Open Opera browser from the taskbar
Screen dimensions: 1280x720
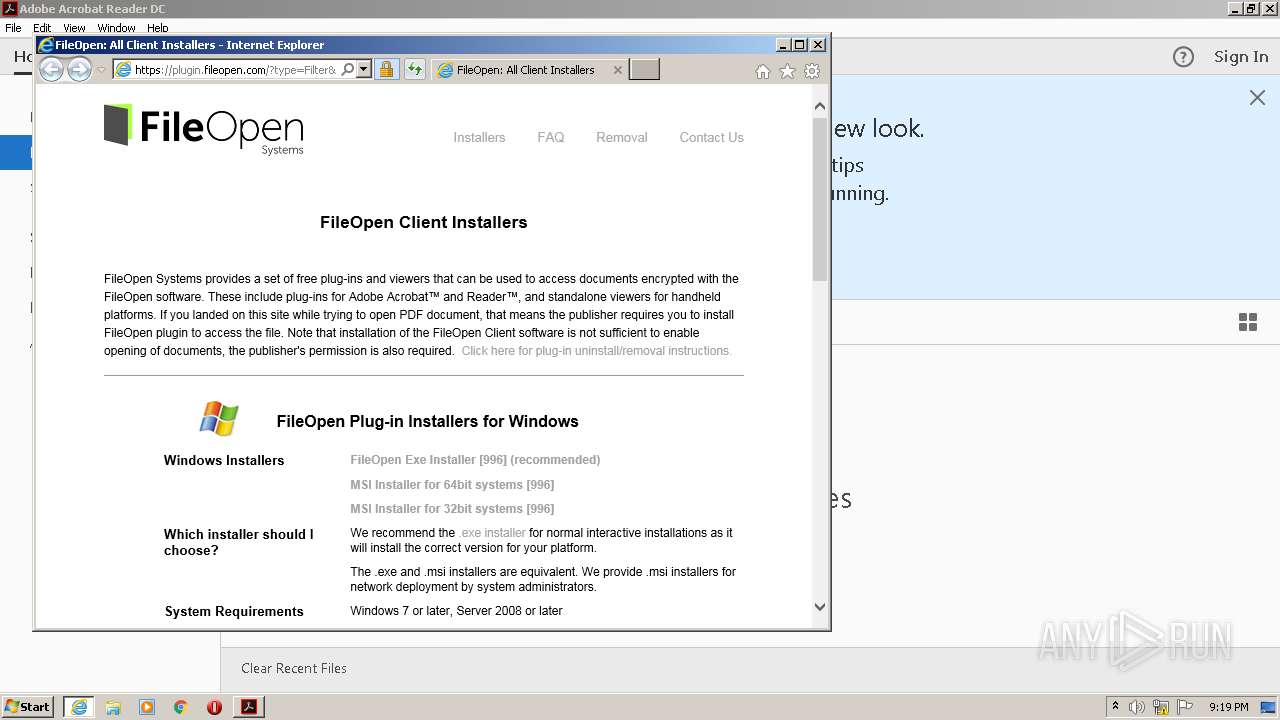point(214,707)
